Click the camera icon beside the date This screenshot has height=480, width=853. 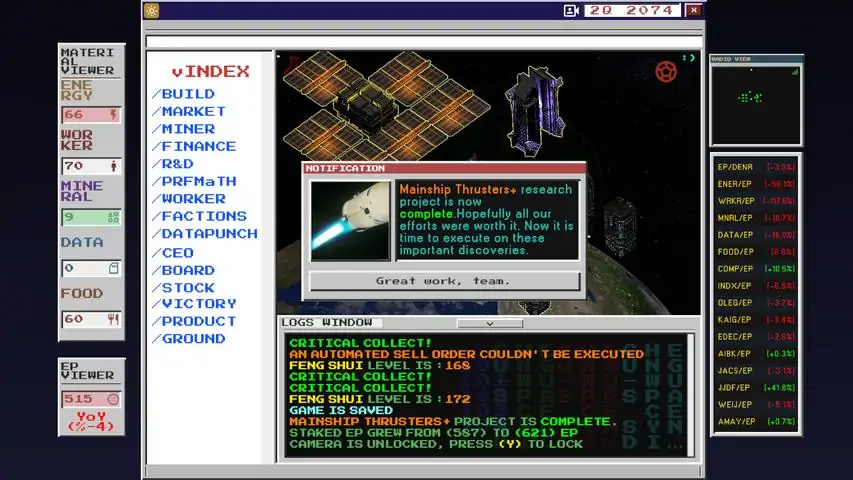[571, 10]
